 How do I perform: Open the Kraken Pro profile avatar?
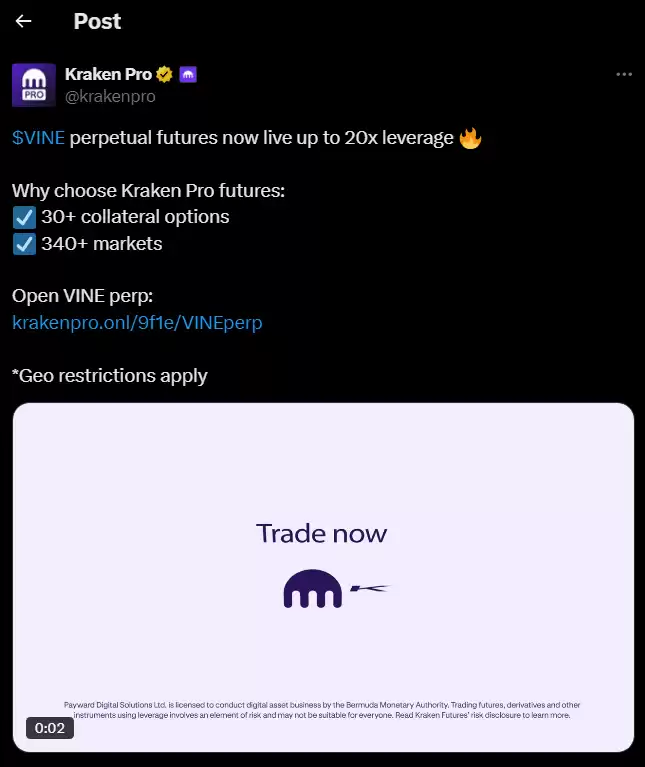[34, 85]
